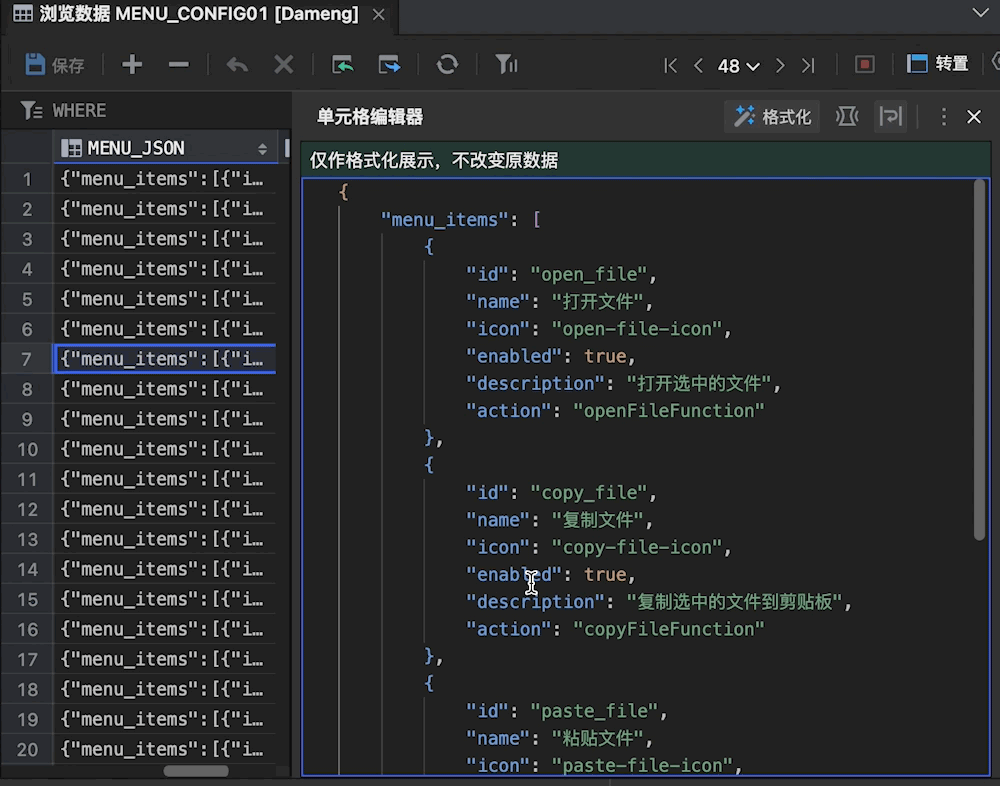This screenshot has height=786, width=1000.
Task: Open cell editor more options menu
Action: pyautogui.click(x=943, y=117)
